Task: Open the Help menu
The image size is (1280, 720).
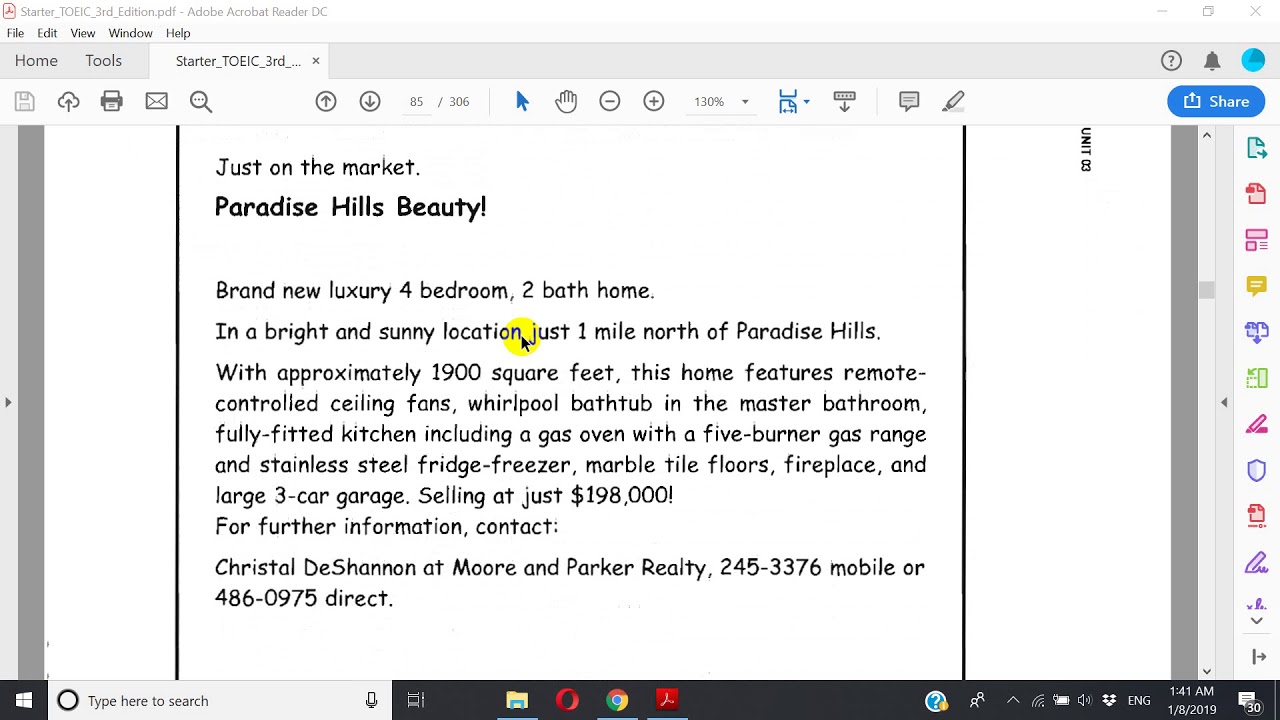Action: pyautogui.click(x=178, y=33)
